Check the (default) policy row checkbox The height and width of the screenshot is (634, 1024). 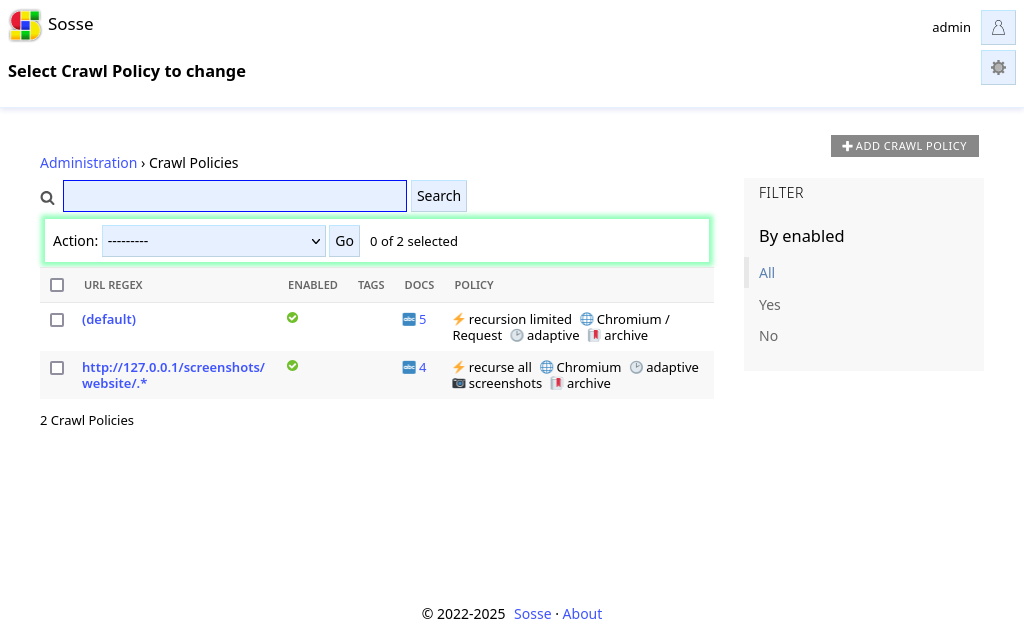click(x=57, y=320)
